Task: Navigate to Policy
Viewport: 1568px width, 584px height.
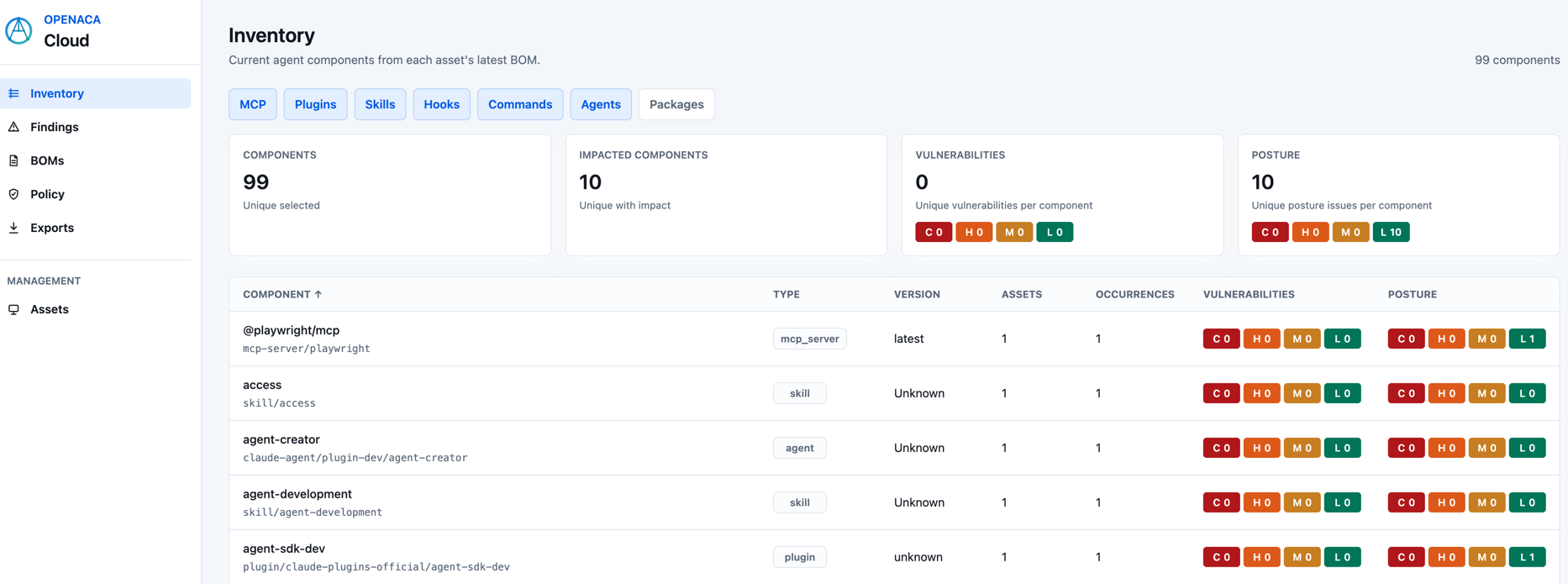Action: [x=96, y=194]
